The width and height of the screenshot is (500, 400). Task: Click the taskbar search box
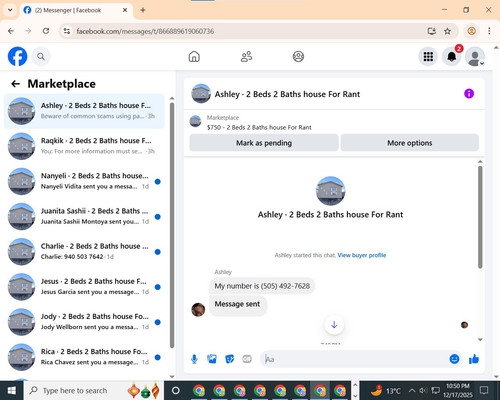(93, 390)
